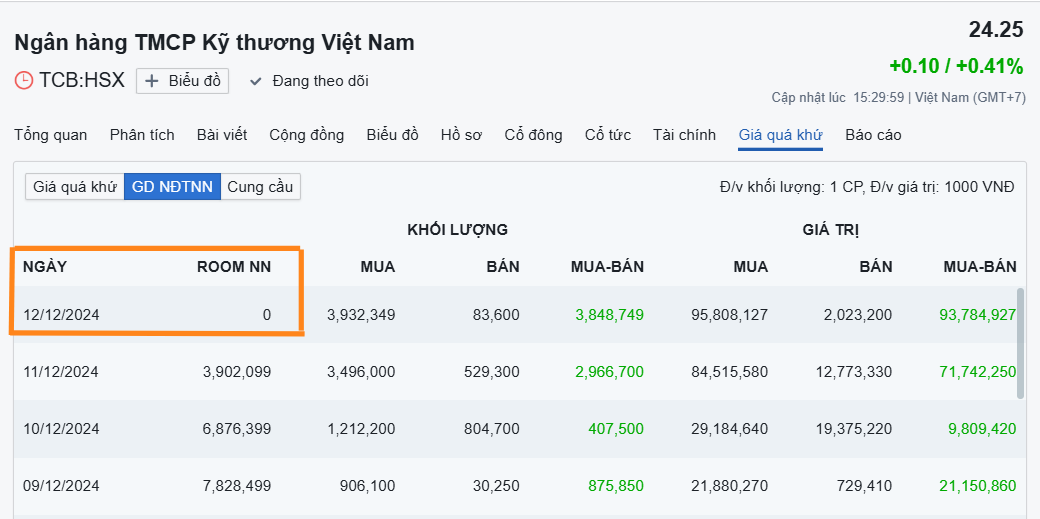
Task: Click sell volume 529,300
Action: tap(491, 372)
